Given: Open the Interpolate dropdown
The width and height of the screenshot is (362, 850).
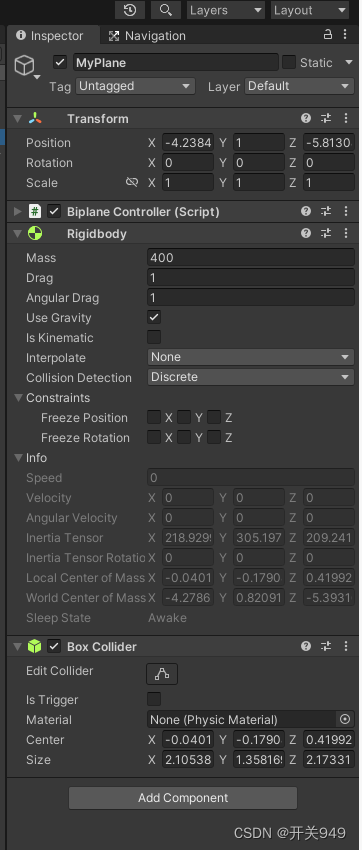Looking at the screenshot, I should [x=251, y=357].
